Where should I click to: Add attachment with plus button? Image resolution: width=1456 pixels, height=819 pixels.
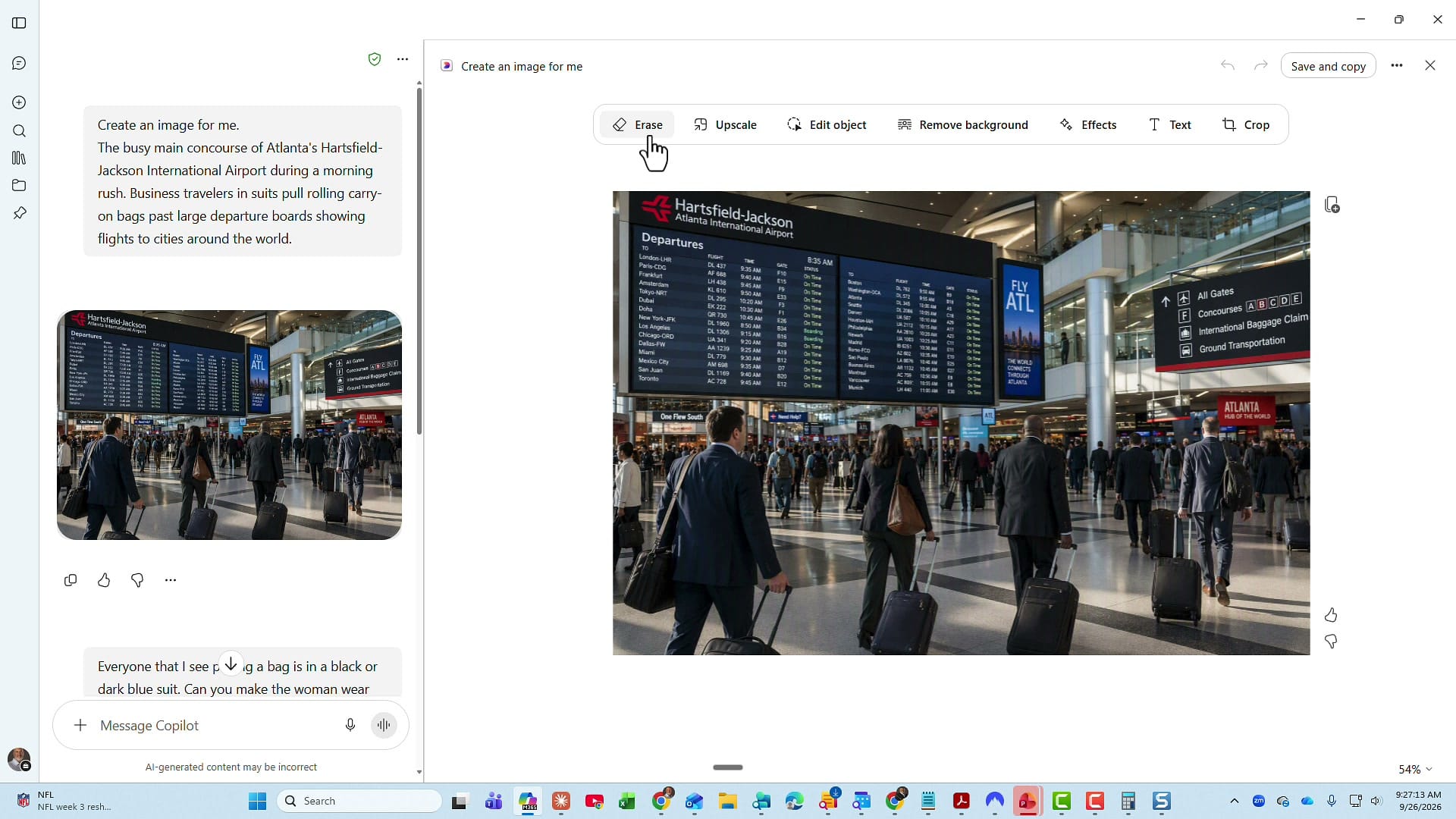pyautogui.click(x=80, y=725)
